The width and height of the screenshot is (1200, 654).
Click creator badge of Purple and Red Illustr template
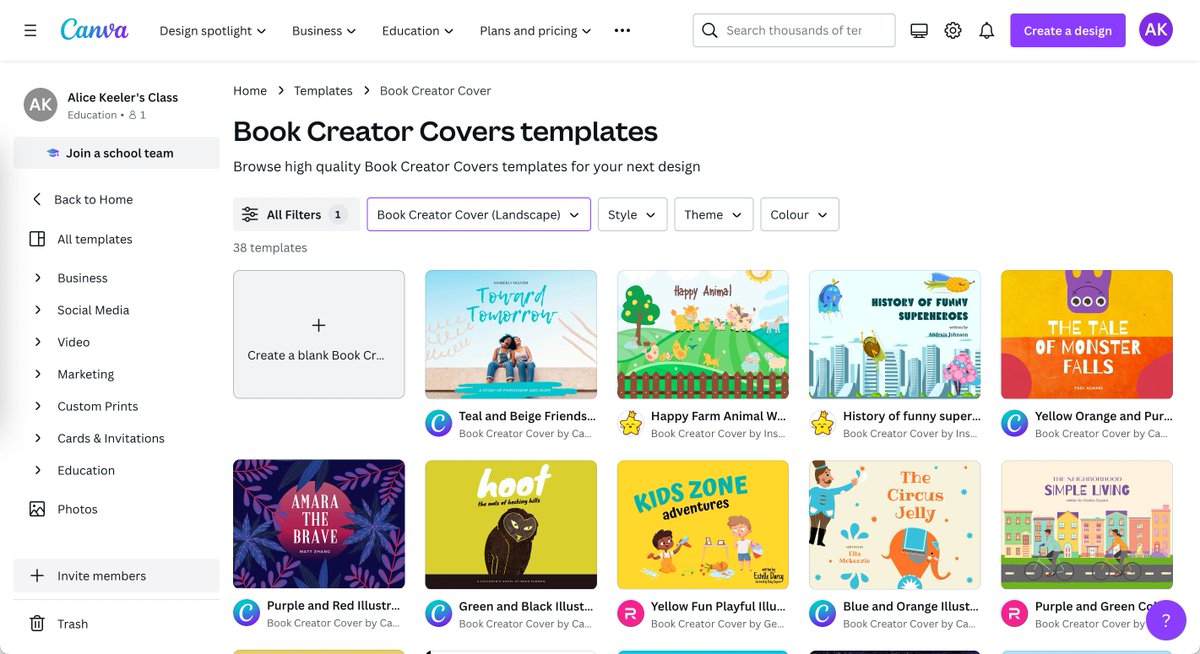(247, 613)
